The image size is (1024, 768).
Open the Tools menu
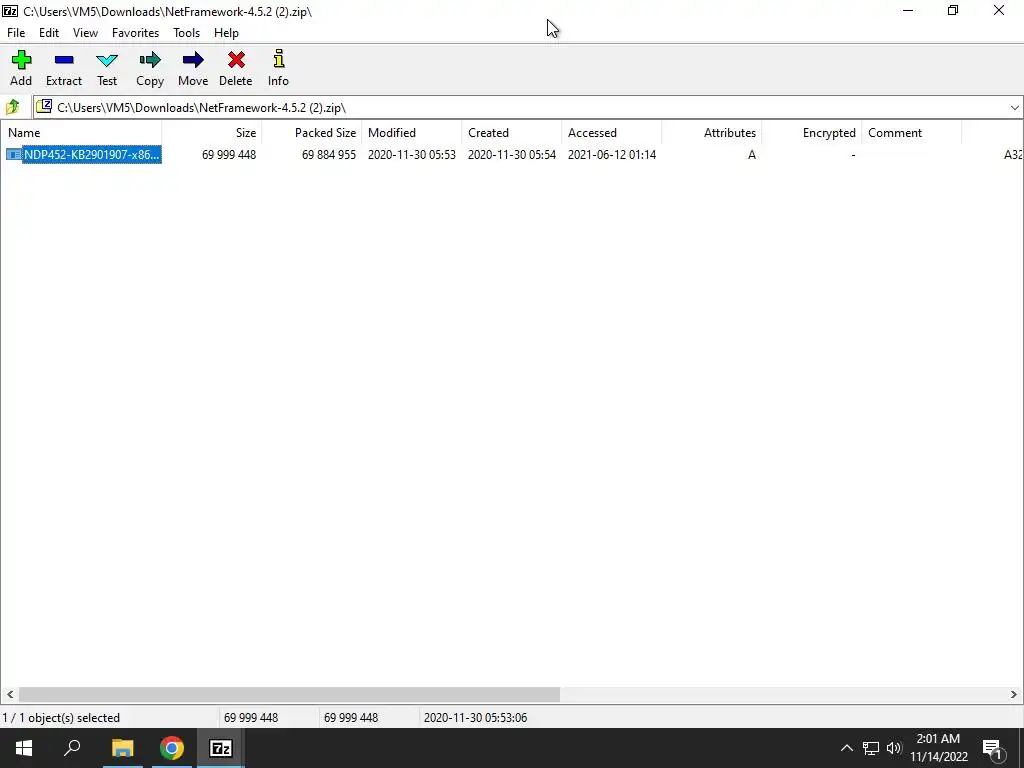(x=186, y=33)
